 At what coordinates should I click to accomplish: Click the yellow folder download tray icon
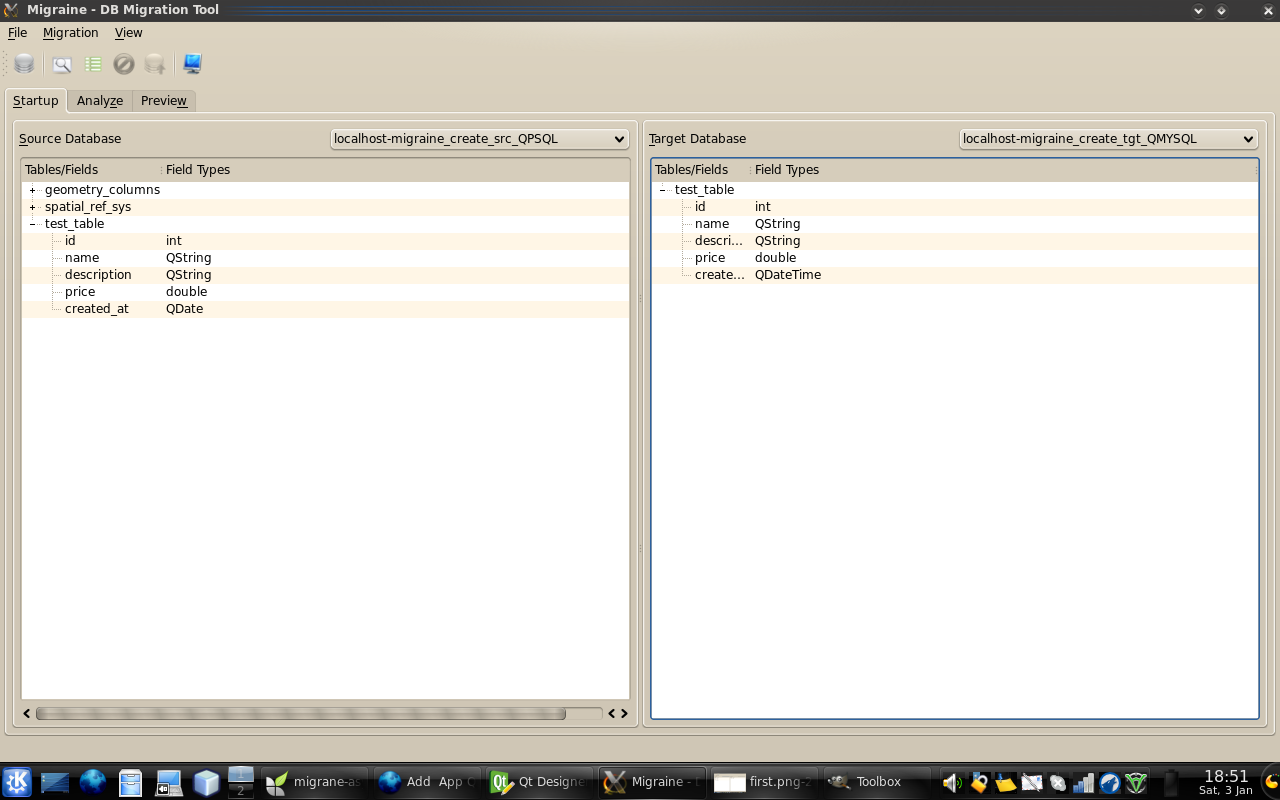[x=1006, y=783]
